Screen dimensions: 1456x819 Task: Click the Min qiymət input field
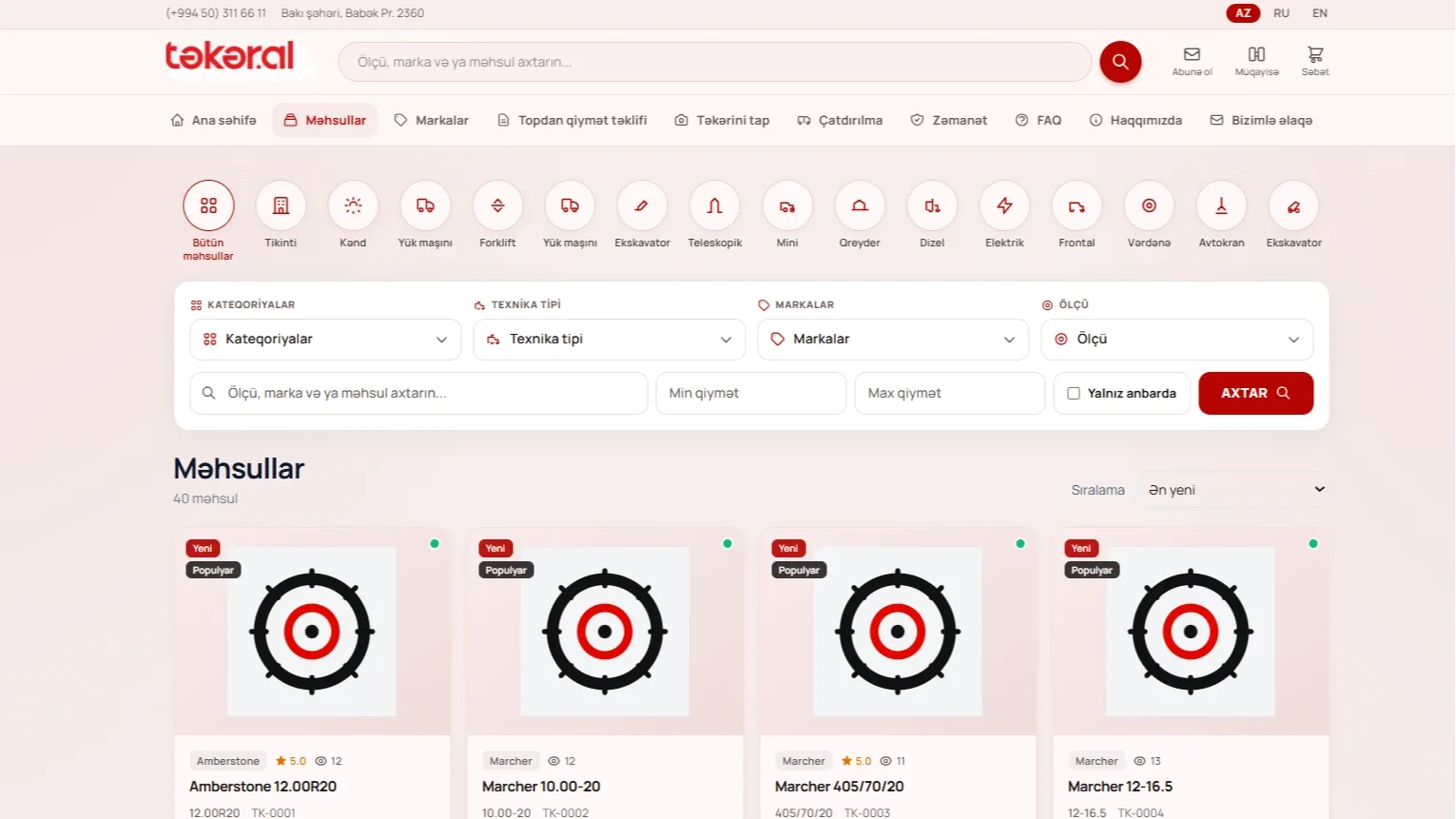point(751,393)
